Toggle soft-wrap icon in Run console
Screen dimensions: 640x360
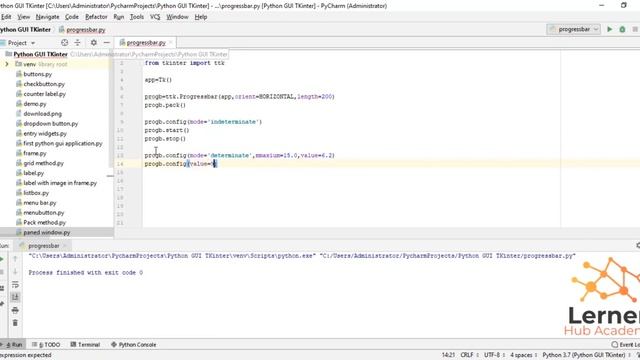coord(15,284)
